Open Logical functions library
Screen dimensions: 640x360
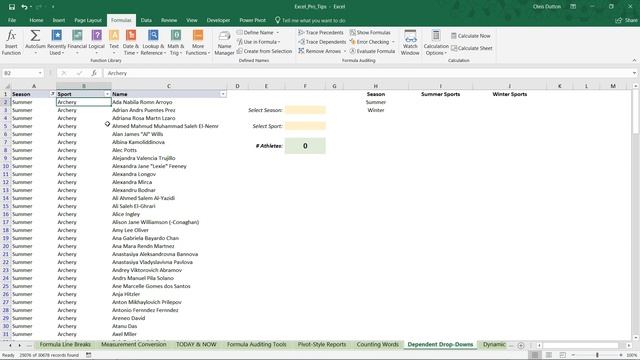click(97, 42)
